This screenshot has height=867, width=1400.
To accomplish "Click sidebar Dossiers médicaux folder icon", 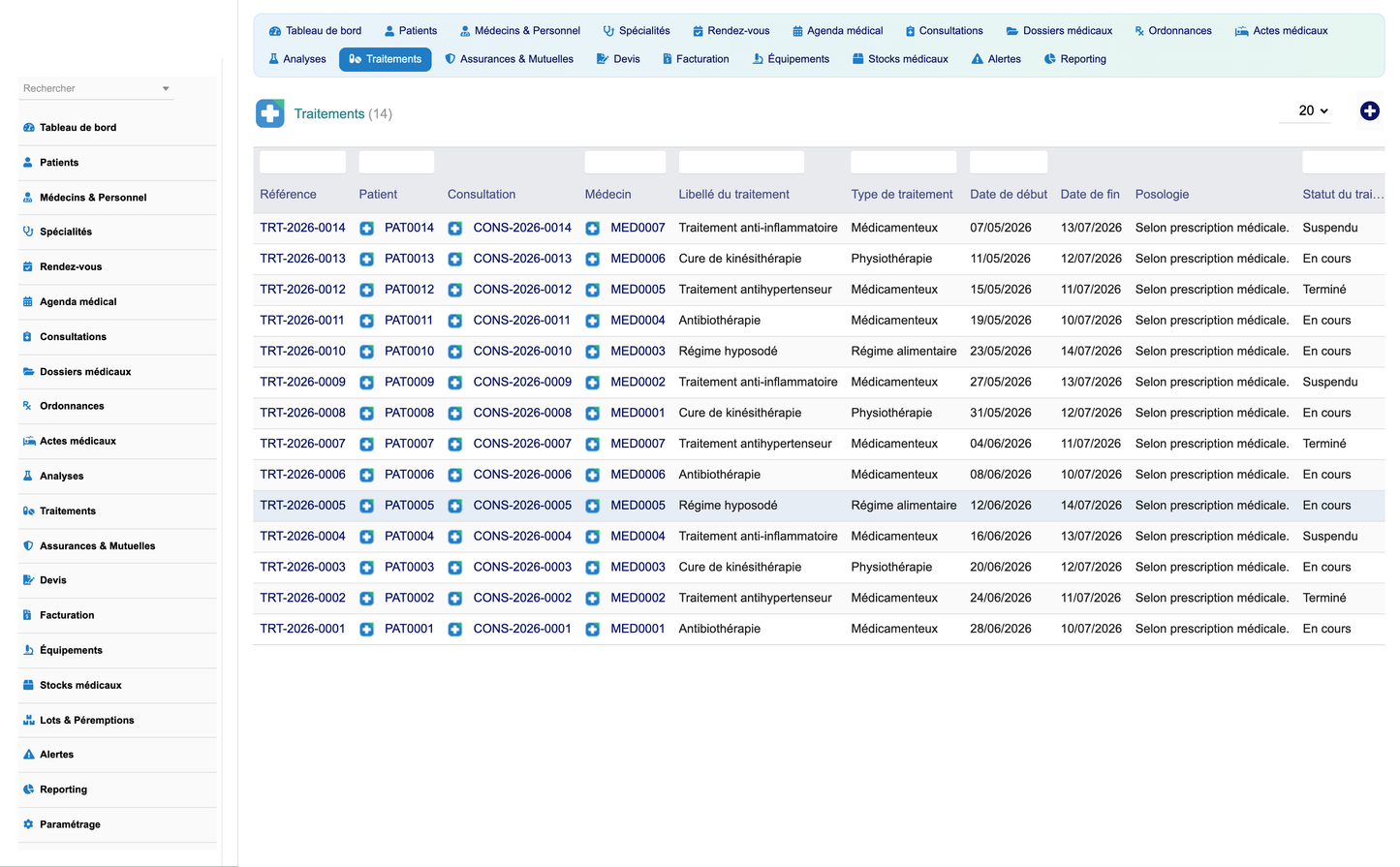I will (28, 371).
